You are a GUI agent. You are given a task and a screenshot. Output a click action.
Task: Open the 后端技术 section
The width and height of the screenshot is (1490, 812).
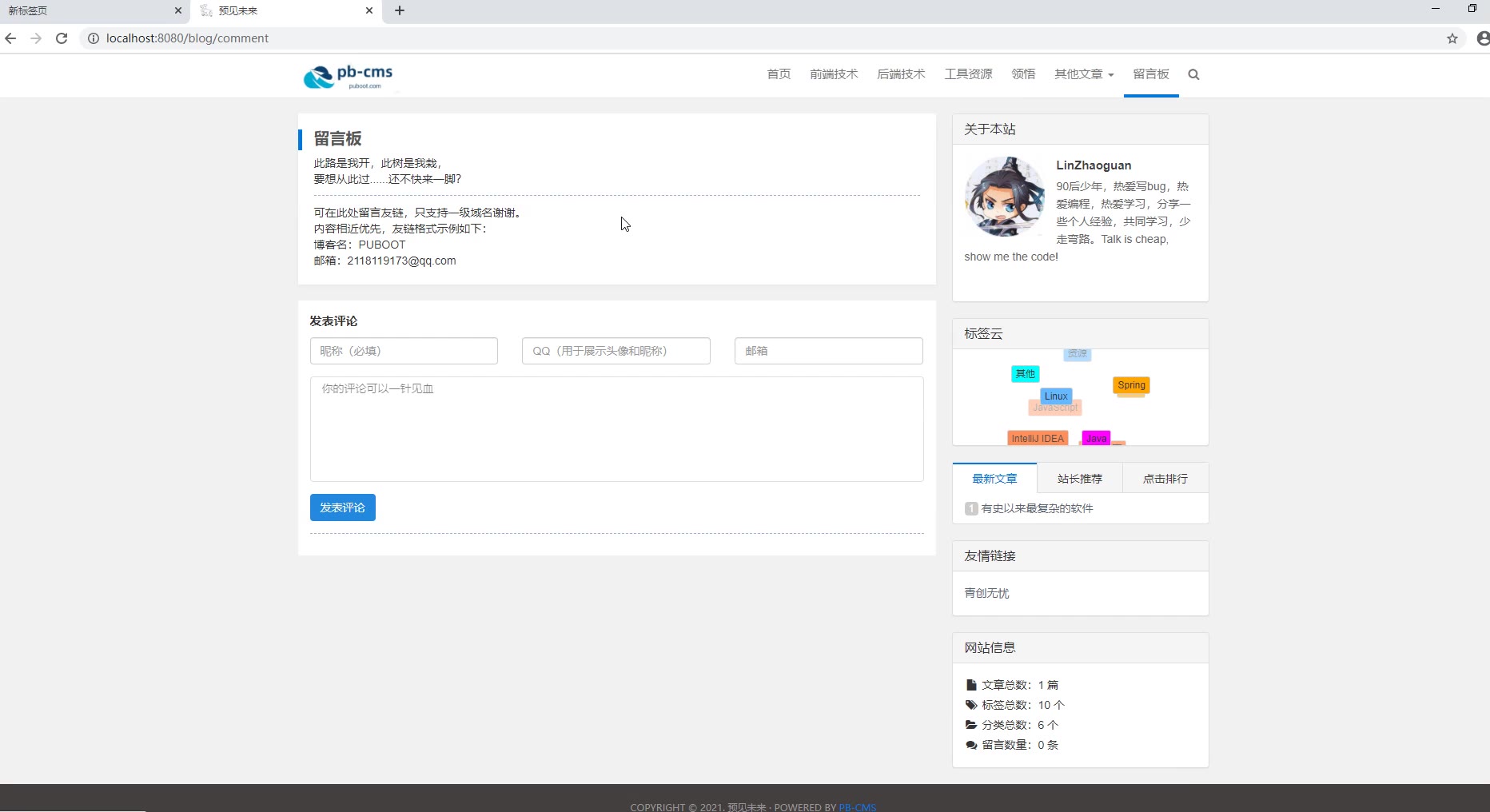[901, 74]
